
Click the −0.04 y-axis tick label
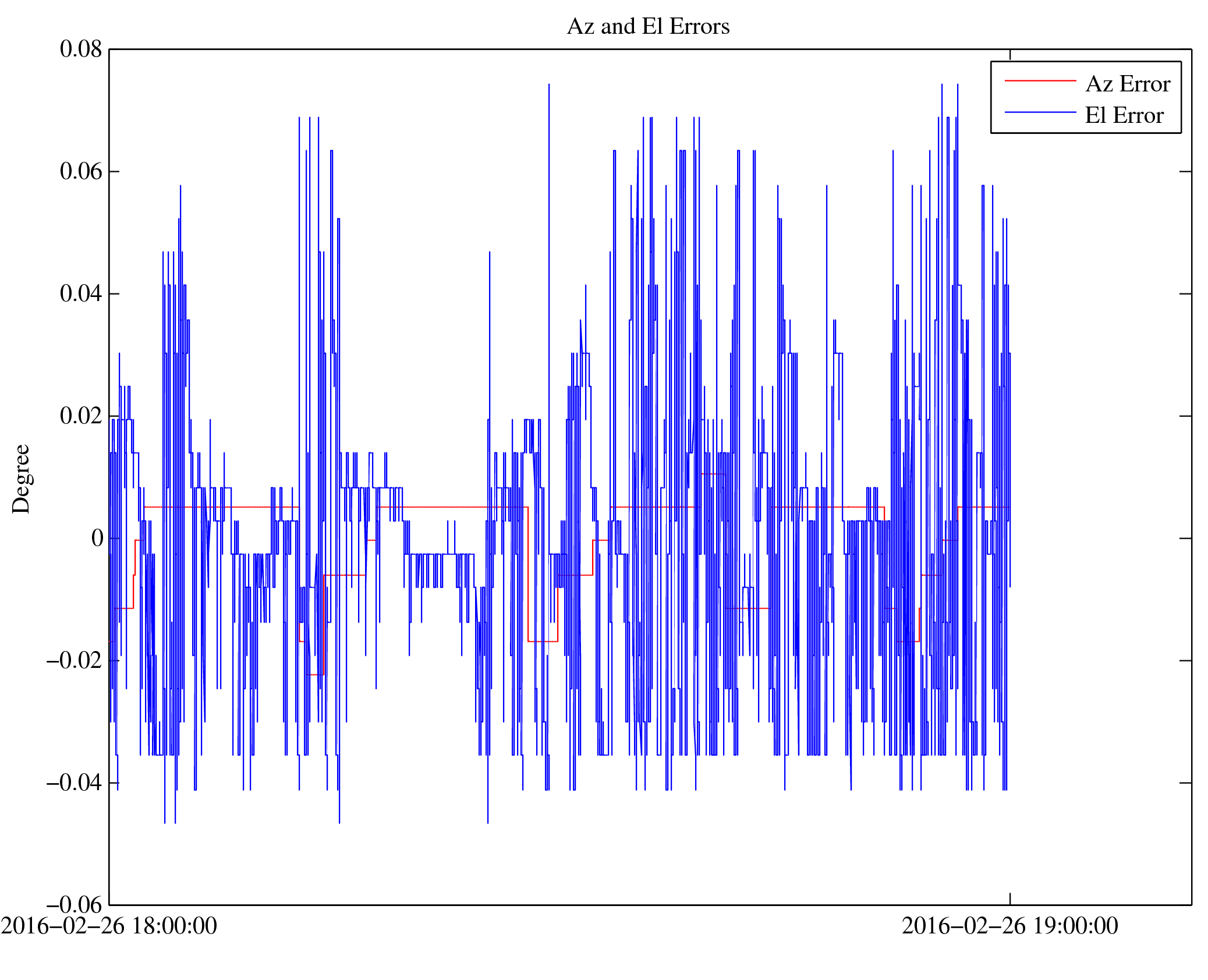(x=75, y=783)
